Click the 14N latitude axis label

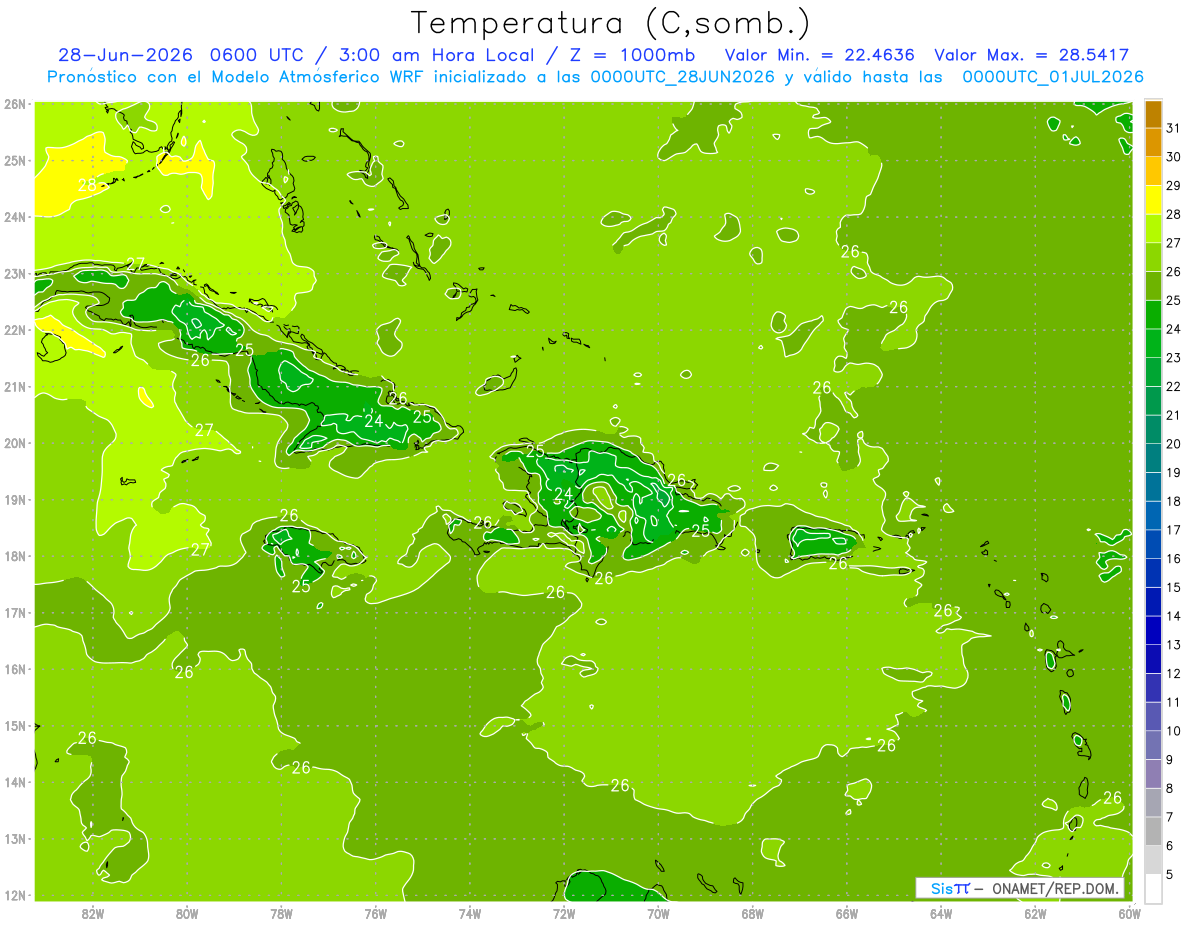(x=15, y=782)
